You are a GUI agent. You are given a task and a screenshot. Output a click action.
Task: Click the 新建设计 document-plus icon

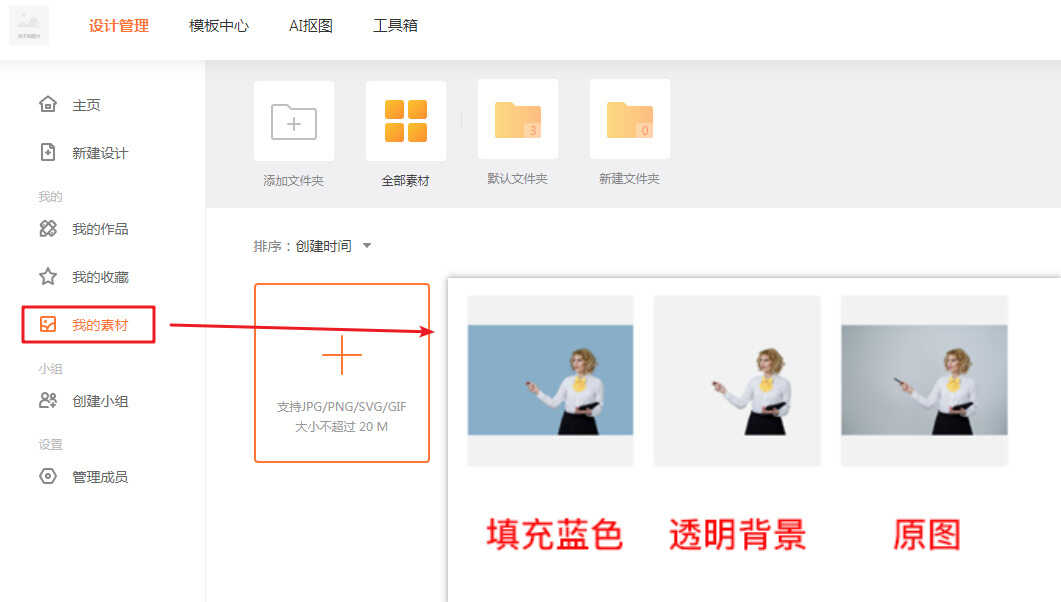pyautogui.click(x=48, y=152)
